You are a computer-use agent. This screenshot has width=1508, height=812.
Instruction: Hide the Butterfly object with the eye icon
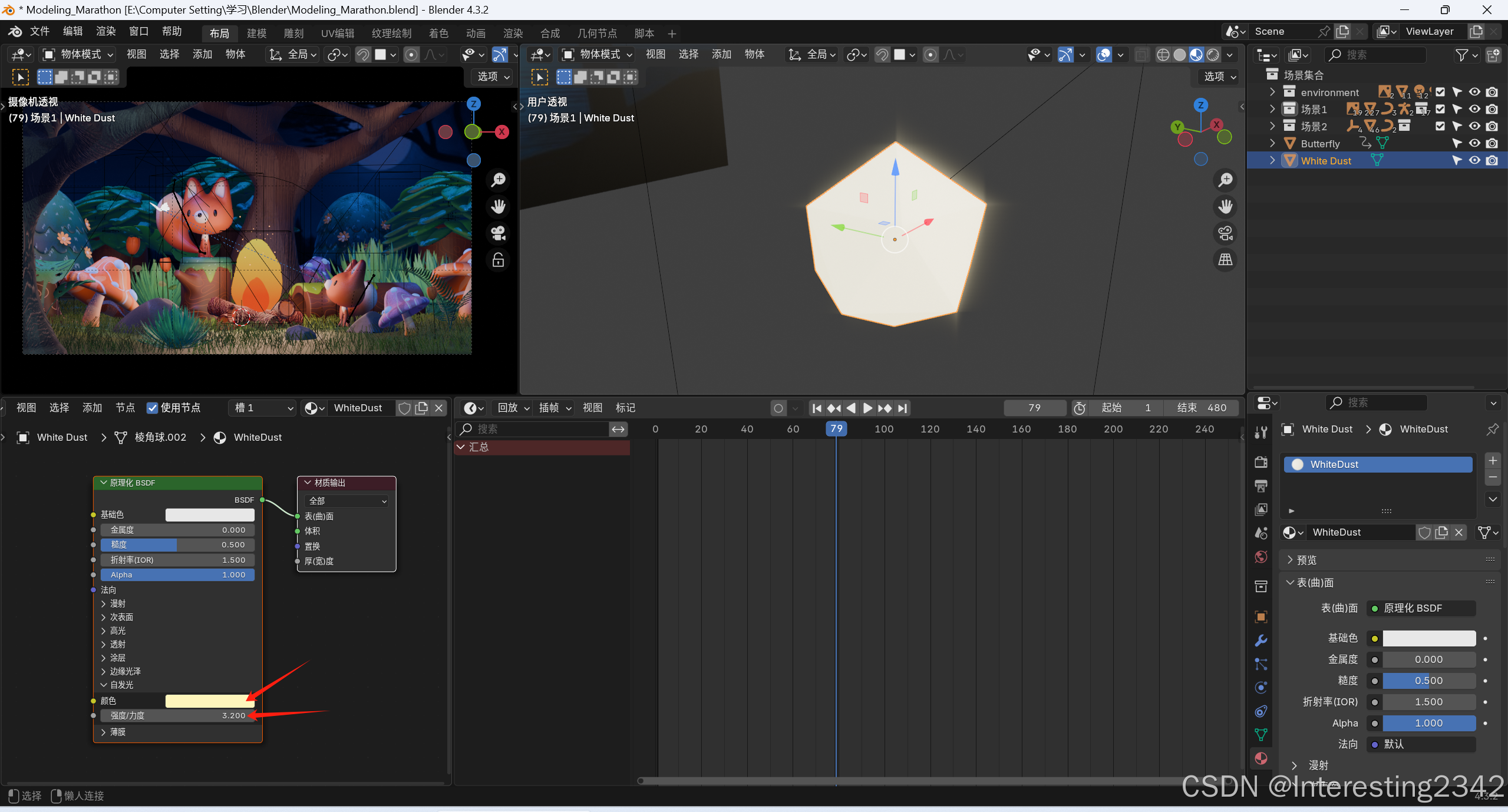pos(1474,143)
